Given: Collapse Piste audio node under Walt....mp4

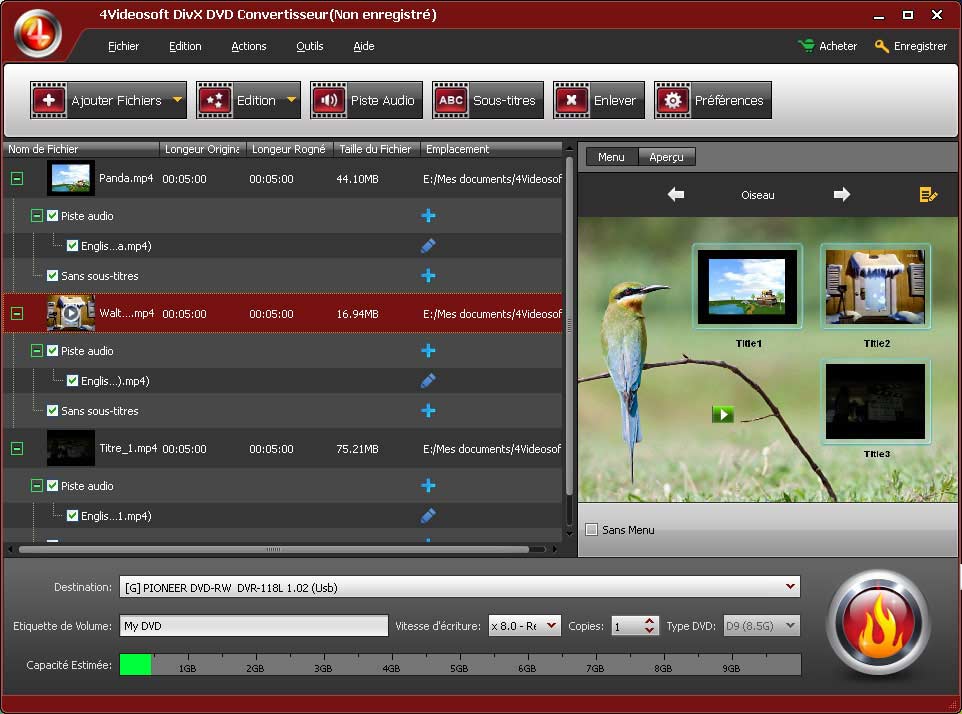Looking at the screenshot, I should coord(37,350).
